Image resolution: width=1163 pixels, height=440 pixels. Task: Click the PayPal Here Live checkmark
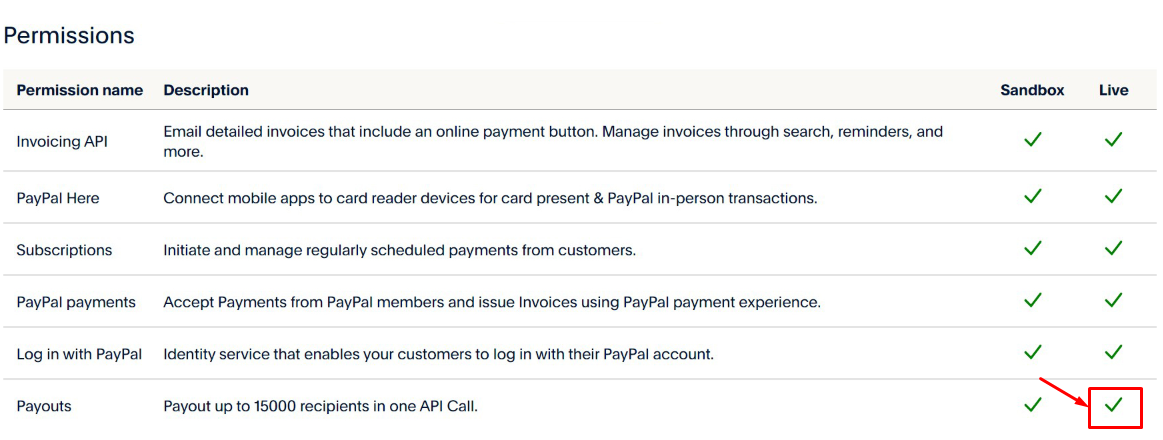click(1113, 197)
